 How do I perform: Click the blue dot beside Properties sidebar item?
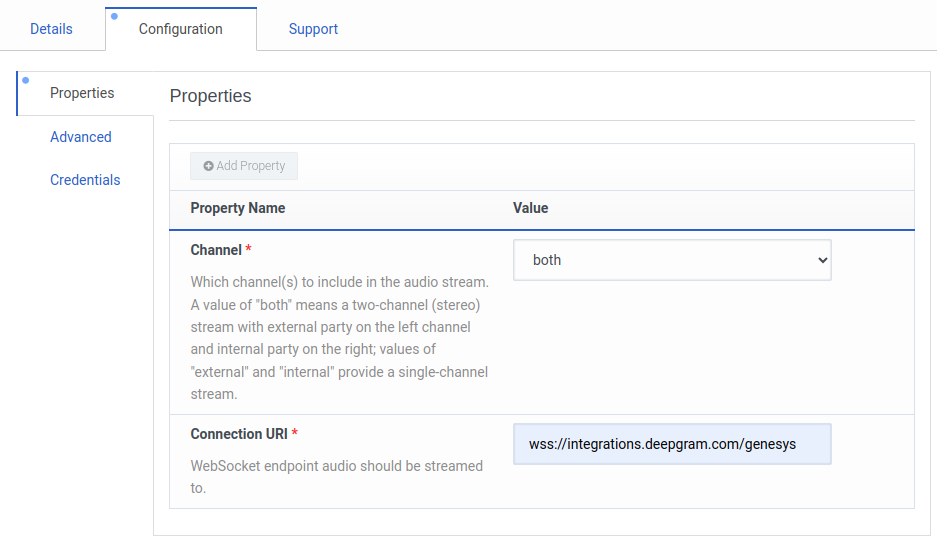[x=25, y=80]
